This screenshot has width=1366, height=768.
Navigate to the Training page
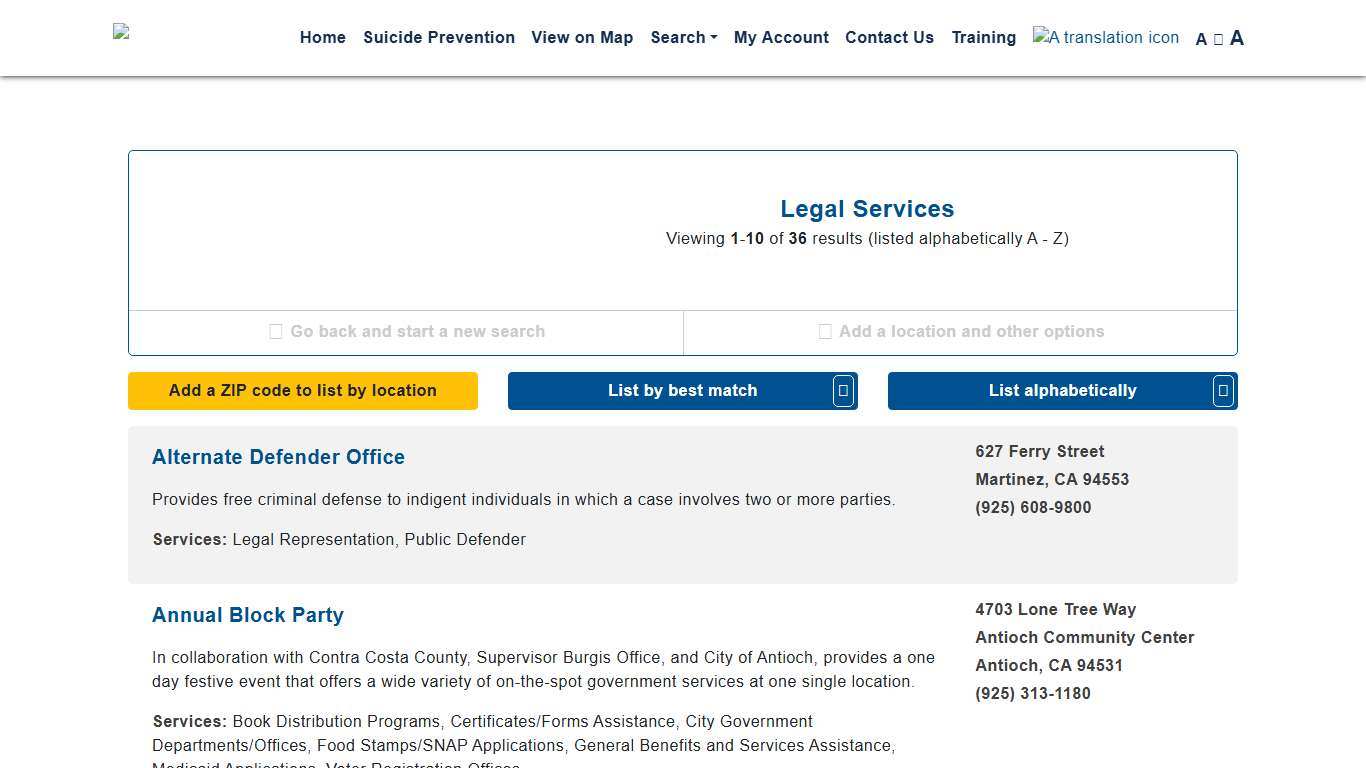983,38
